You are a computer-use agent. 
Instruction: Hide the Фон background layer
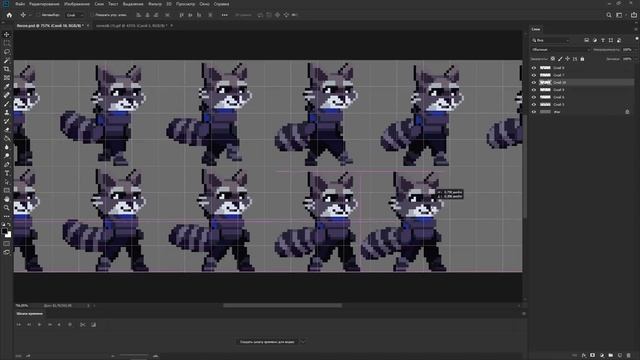click(x=533, y=112)
